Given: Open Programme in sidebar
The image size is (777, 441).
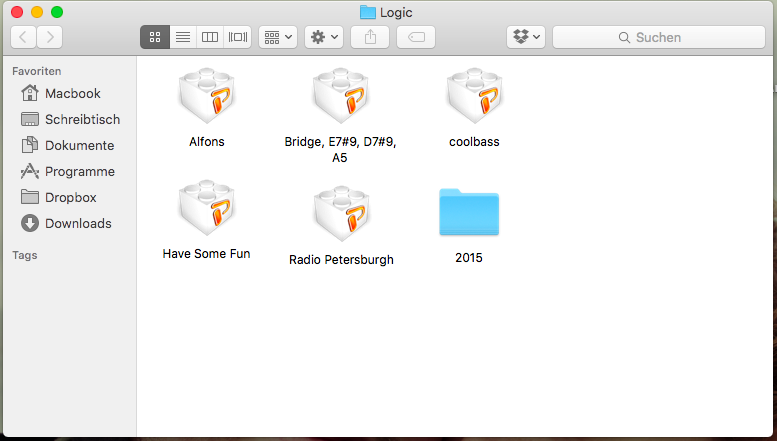Looking at the screenshot, I should click(x=68, y=171).
